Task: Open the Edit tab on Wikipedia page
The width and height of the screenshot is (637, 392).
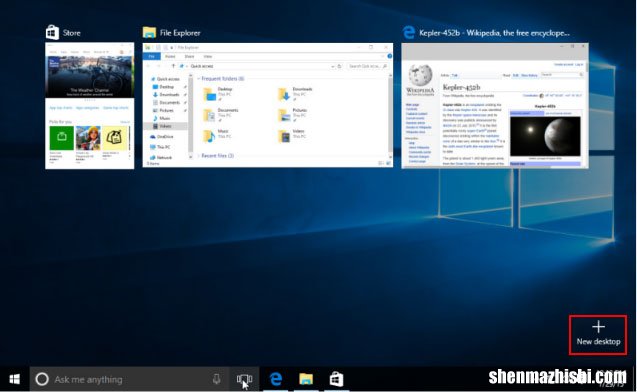Action: pyautogui.click(x=516, y=75)
